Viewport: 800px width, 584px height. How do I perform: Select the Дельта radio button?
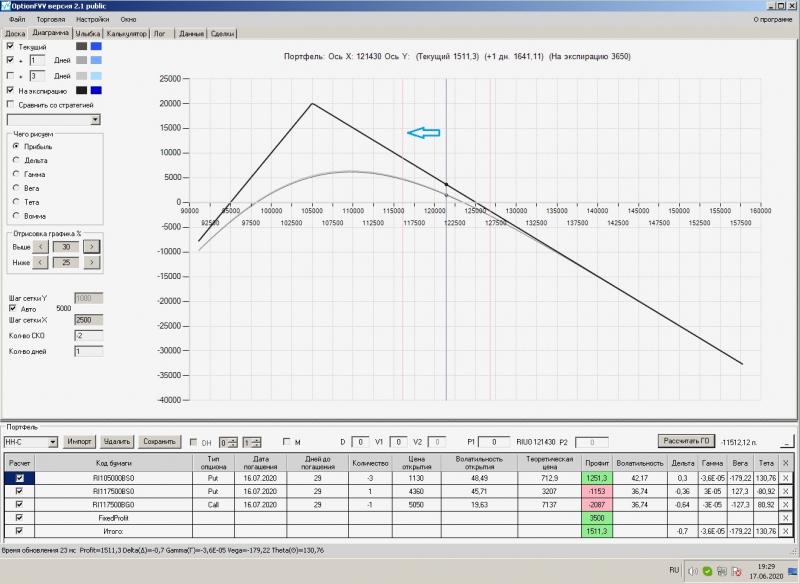point(16,160)
